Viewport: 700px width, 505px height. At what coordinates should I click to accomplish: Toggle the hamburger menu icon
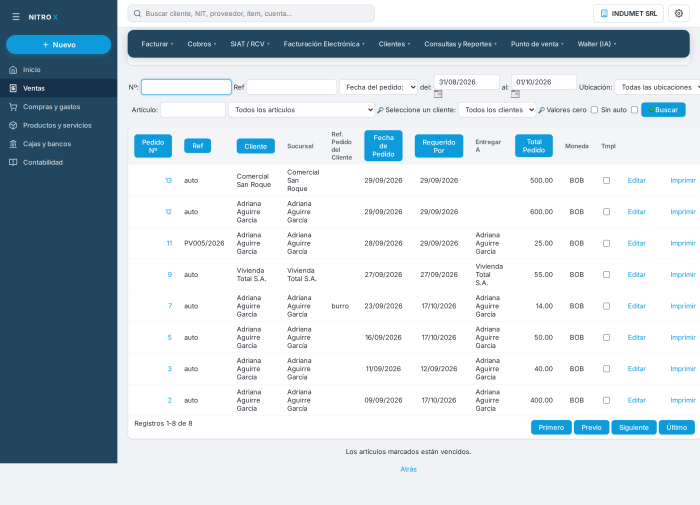pyautogui.click(x=16, y=17)
